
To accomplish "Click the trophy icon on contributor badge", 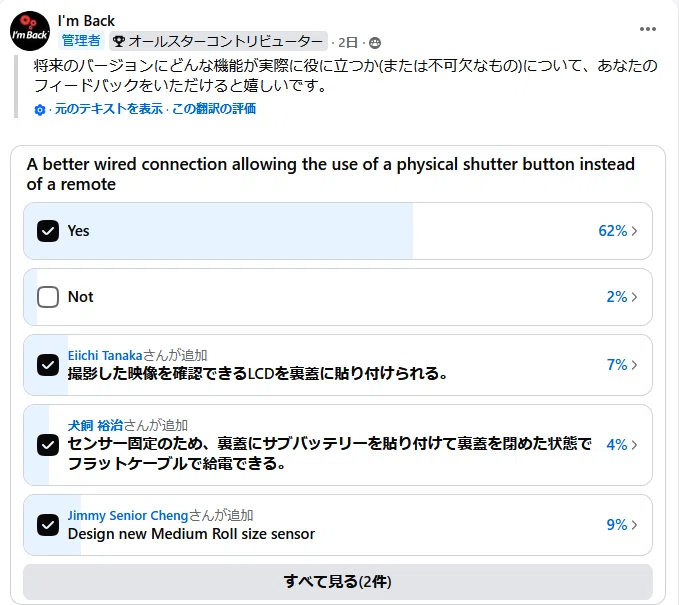I will tap(119, 42).
